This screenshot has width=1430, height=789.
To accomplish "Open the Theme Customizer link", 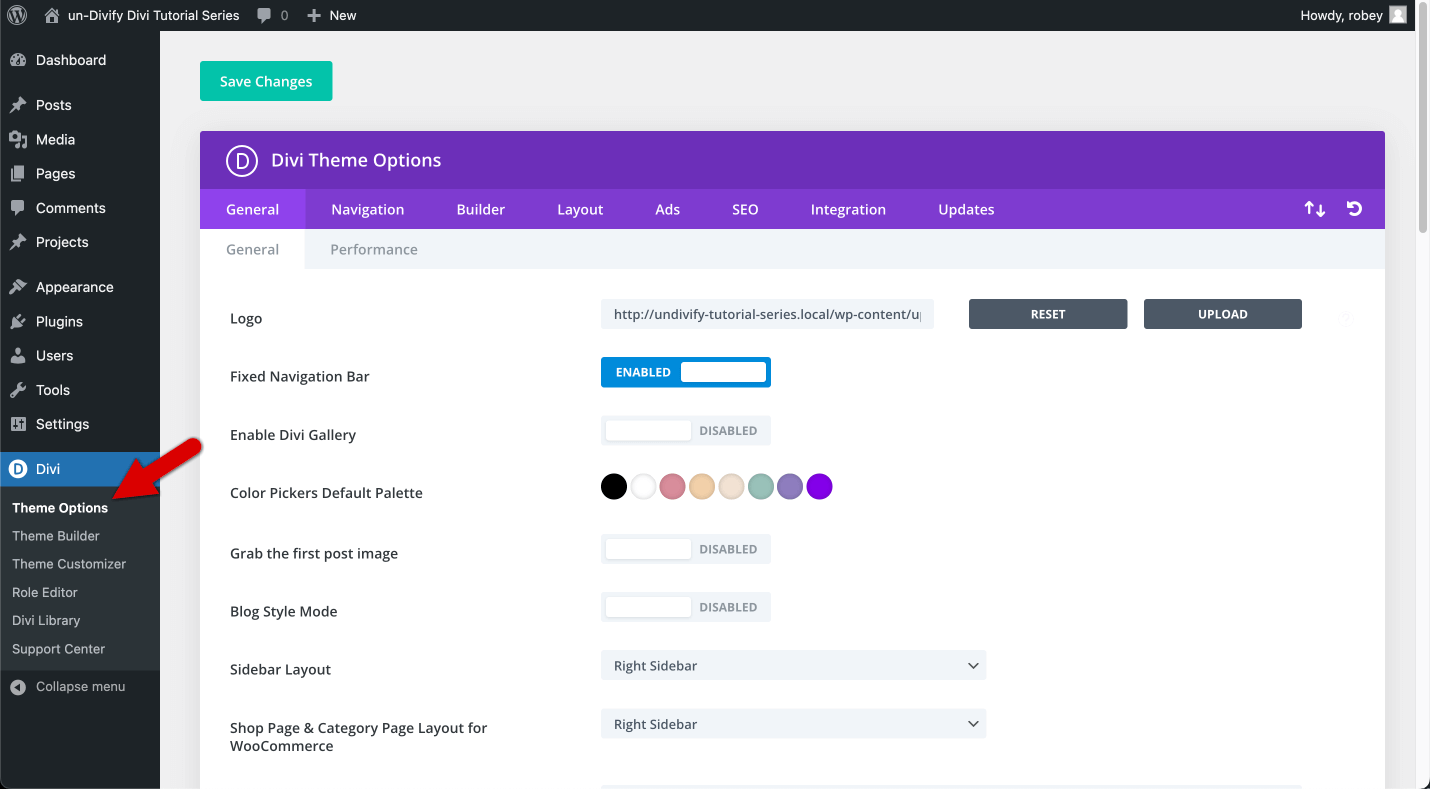I will click(x=69, y=564).
